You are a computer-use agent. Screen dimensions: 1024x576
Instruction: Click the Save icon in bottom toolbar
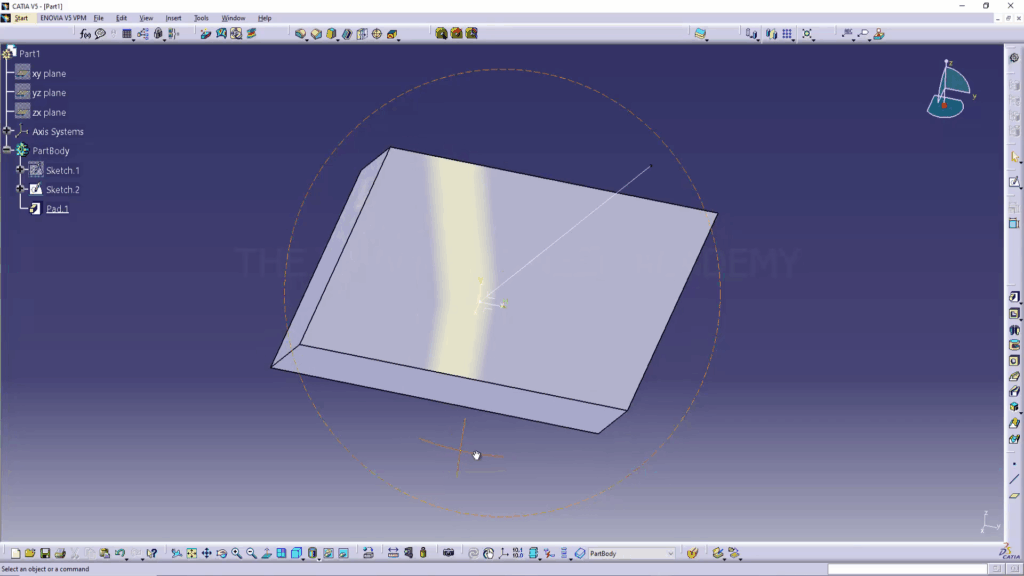point(45,553)
